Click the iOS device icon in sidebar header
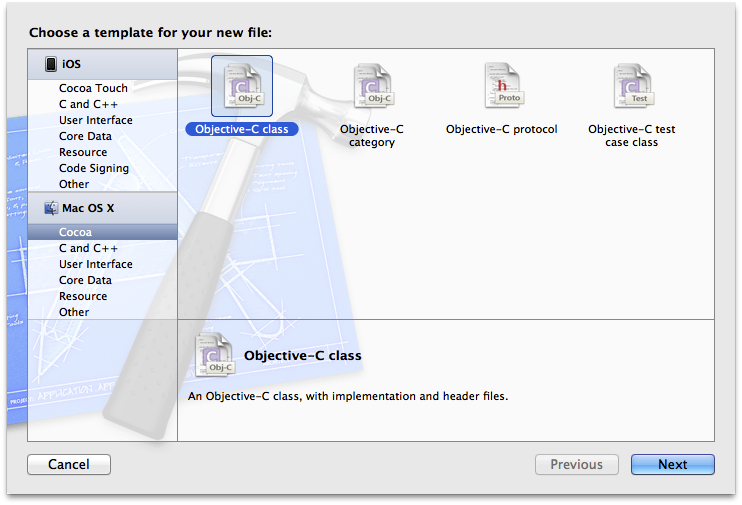The width and height of the screenshot is (742, 505). tap(51, 64)
